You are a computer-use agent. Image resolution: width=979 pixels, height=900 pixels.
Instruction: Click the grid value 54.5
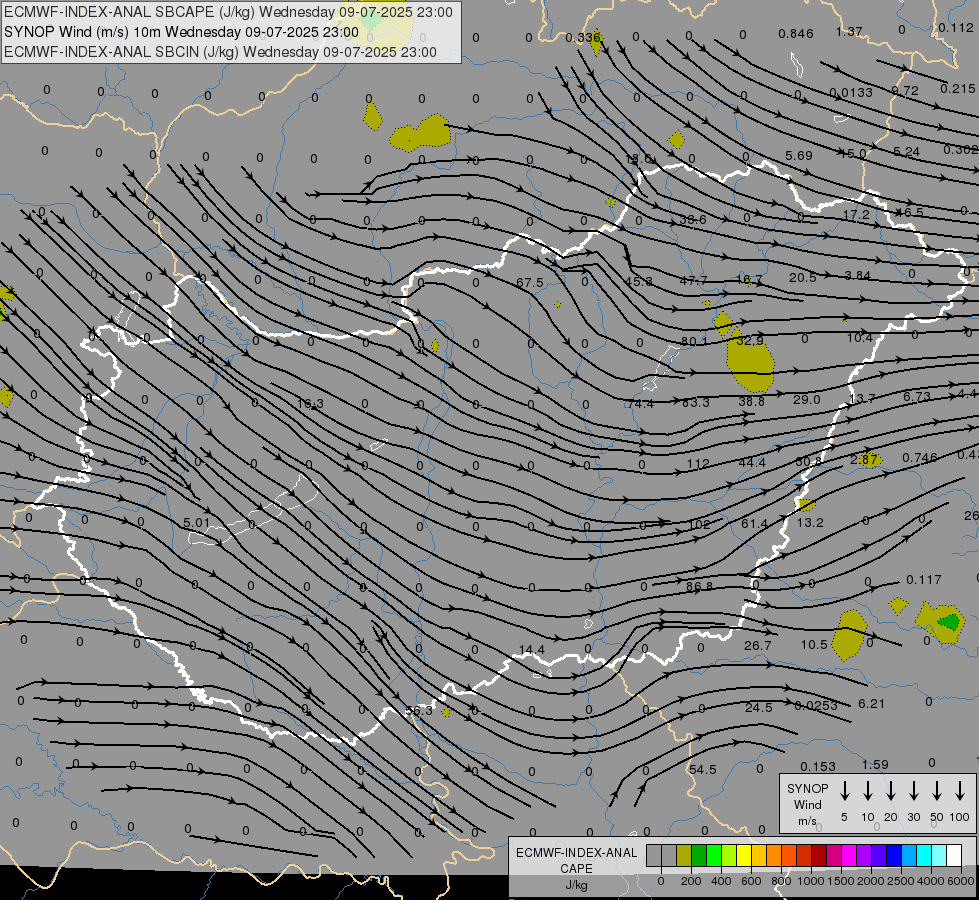click(702, 769)
